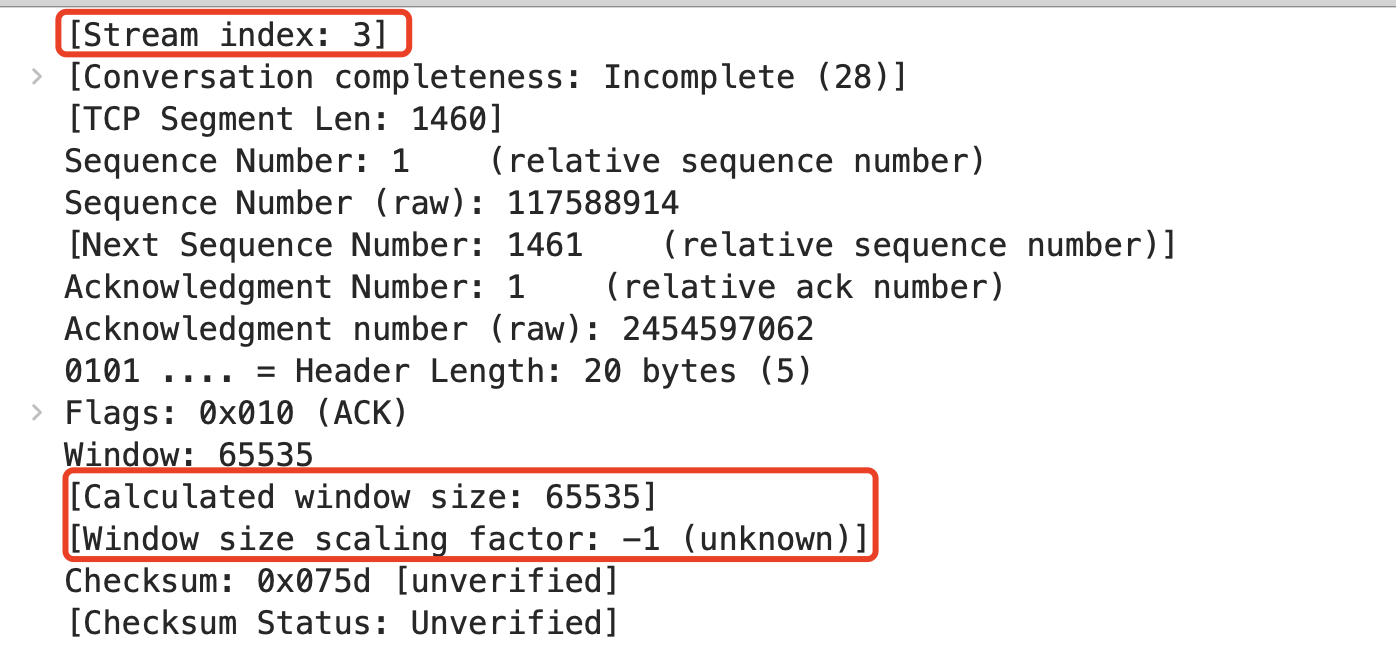Expand the Conversation completeness row
Viewport: 1396px width, 650px height.
37,77
